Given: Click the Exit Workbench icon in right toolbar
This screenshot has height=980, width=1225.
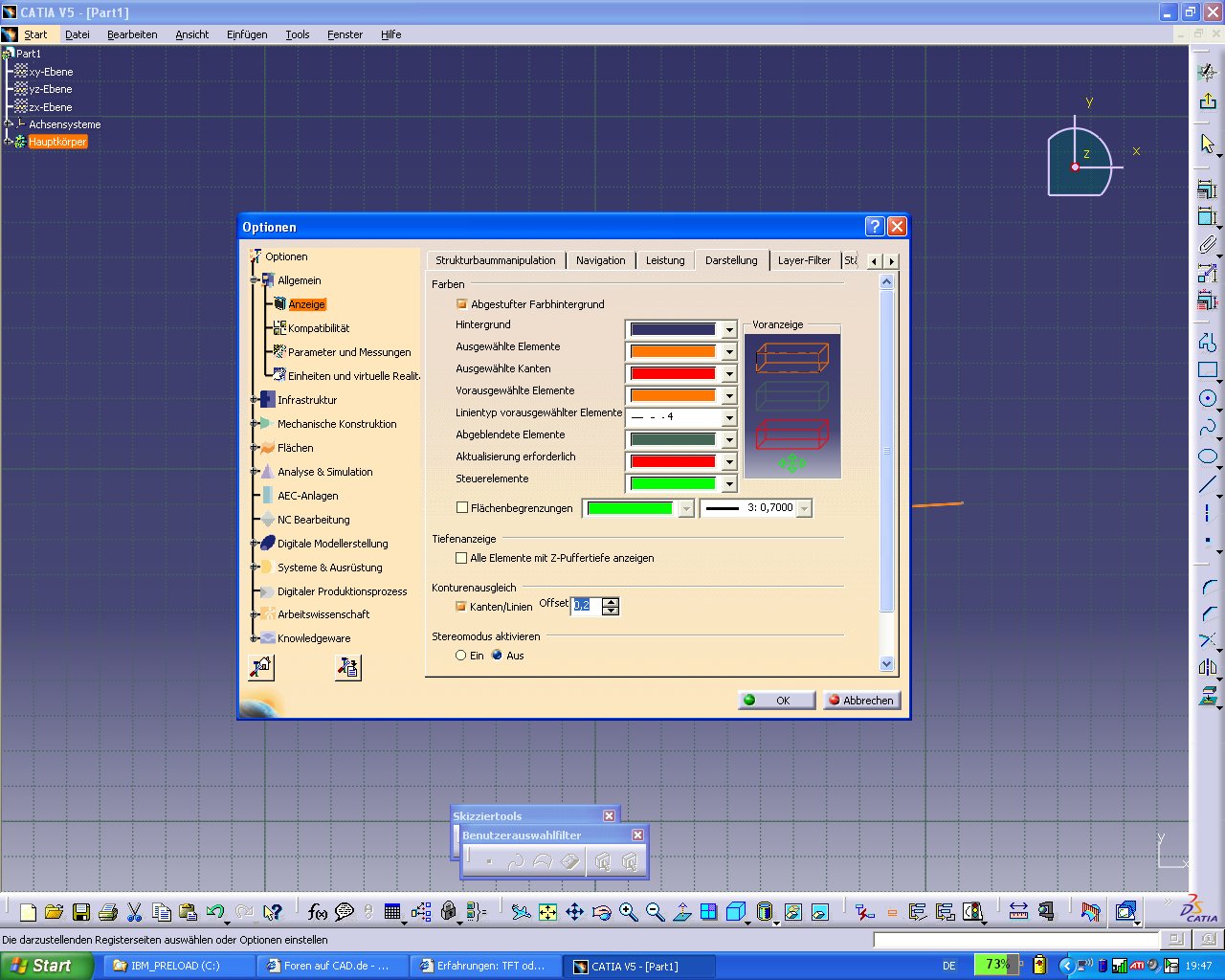Looking at the screenshot, I should (1208, 100).
